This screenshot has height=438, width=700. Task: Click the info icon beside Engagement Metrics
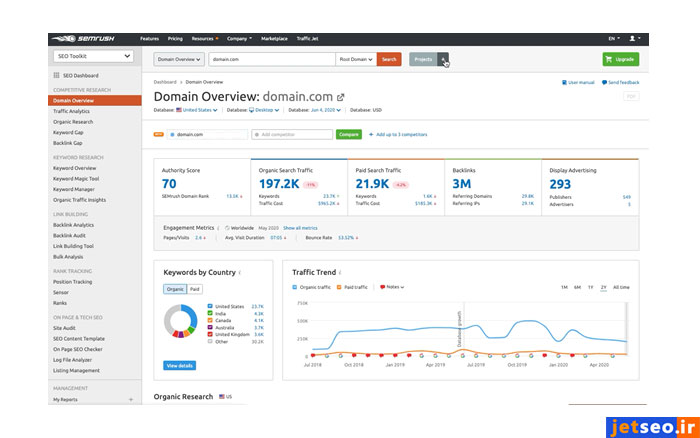click(218, 228)
